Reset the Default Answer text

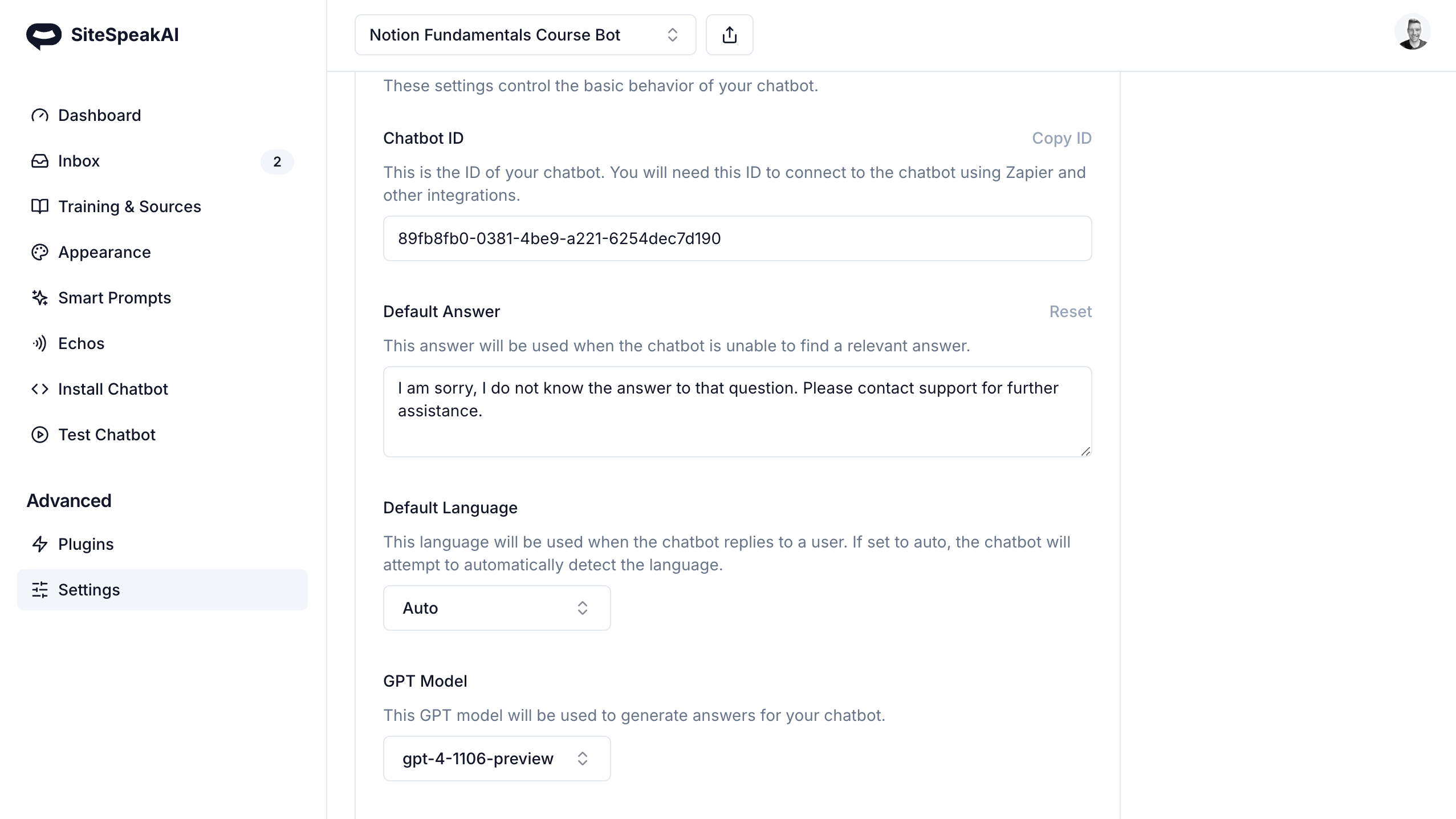pyautogui.click(x=1070, y=311)
